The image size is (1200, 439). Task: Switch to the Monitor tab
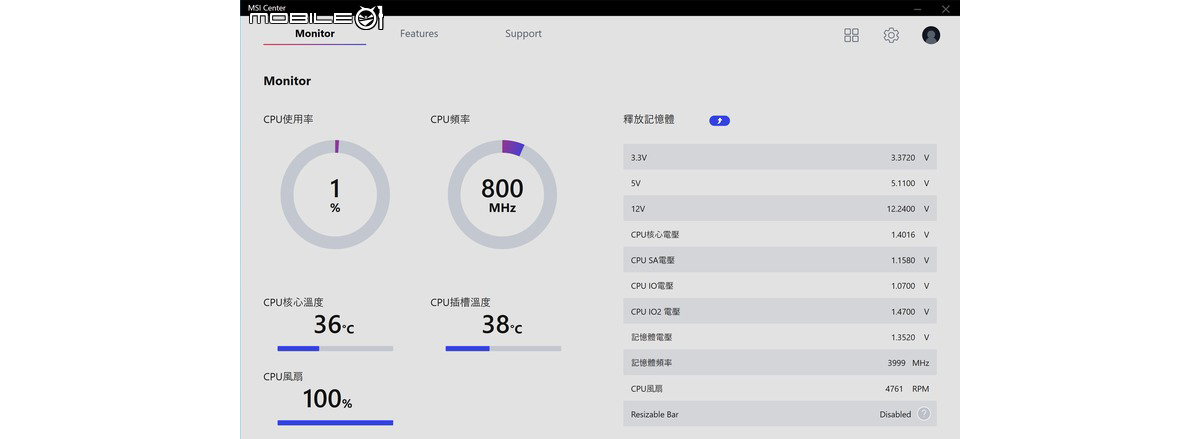click(315, 34)
